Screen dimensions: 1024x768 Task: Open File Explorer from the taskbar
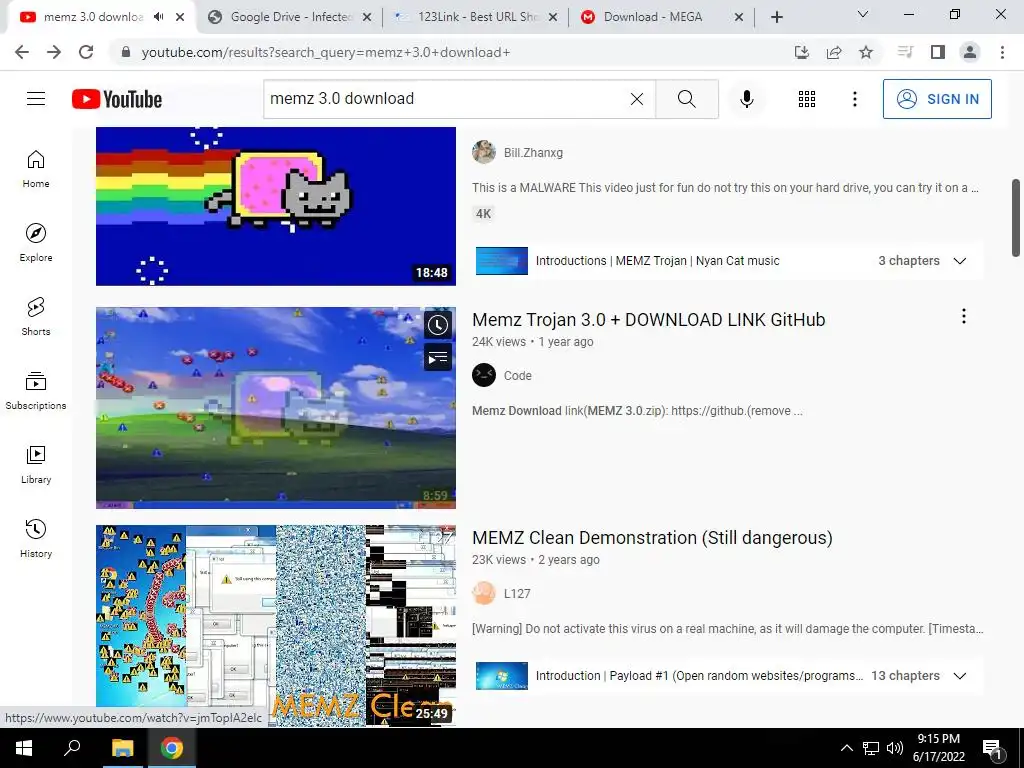(122, 748)
